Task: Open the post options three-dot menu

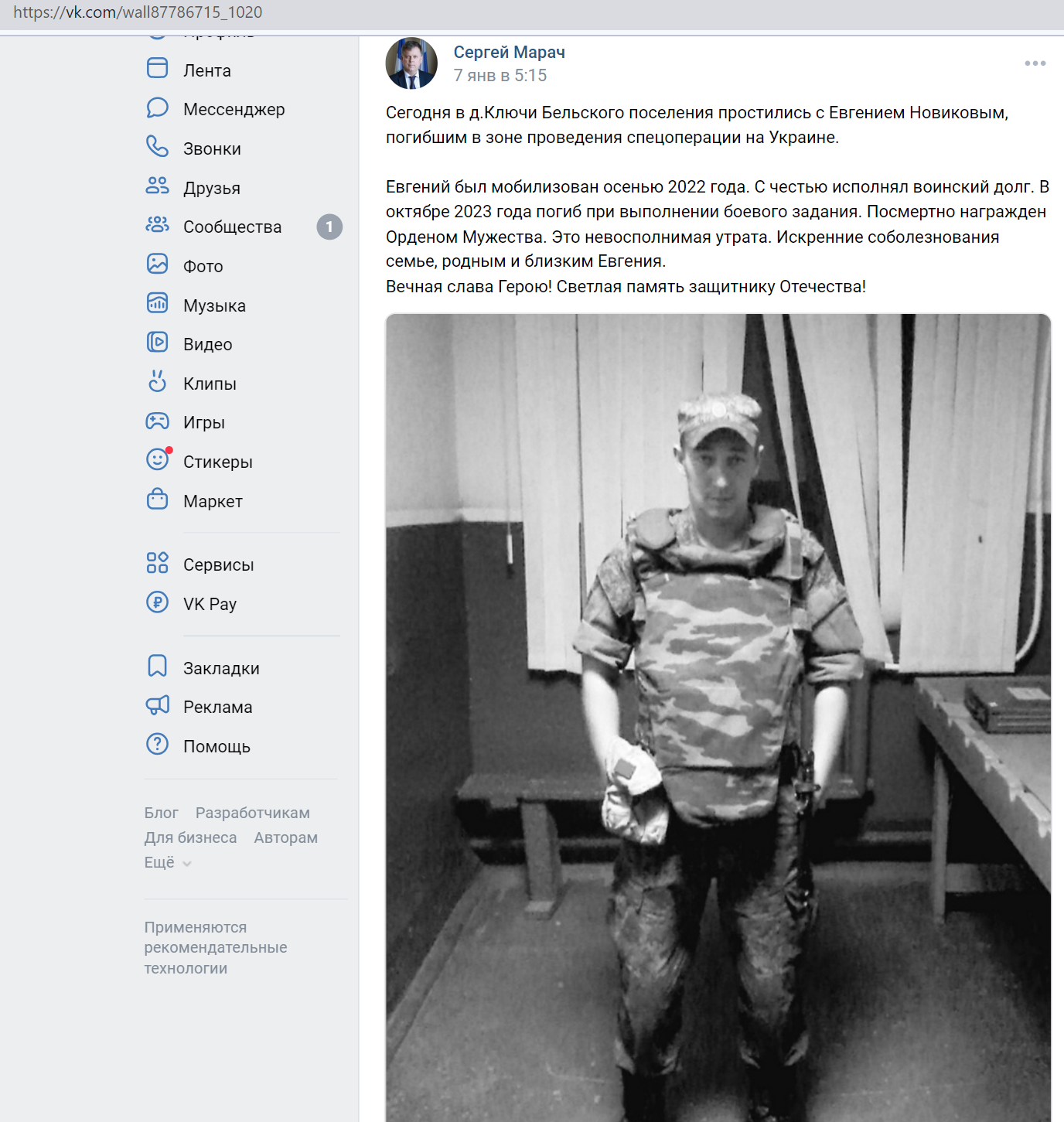Action: pyautogui.click(x=1035, y=63)
